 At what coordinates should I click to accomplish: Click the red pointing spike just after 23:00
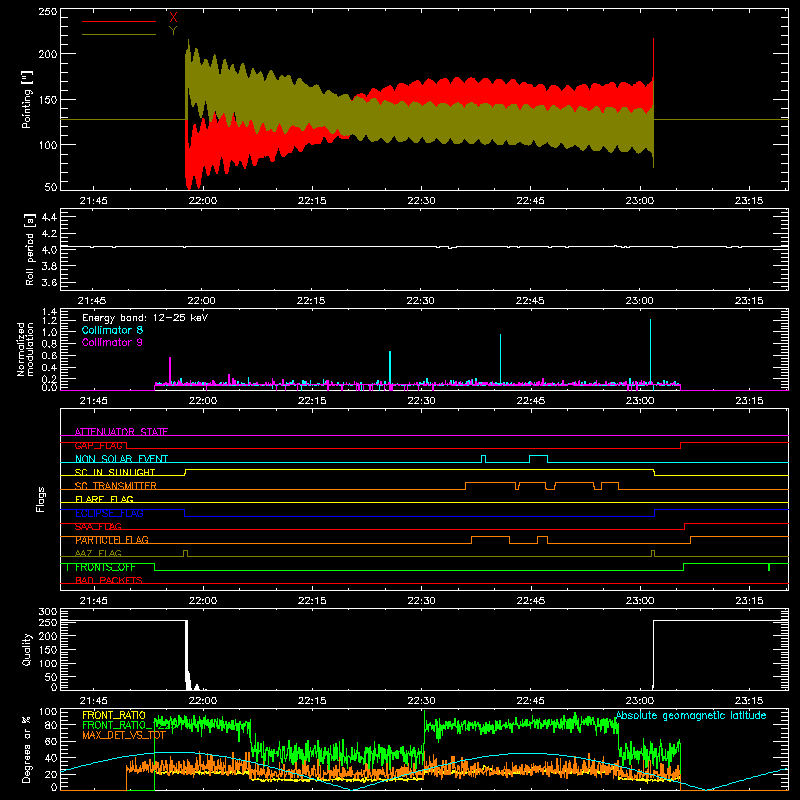click(x=654, y=59)
